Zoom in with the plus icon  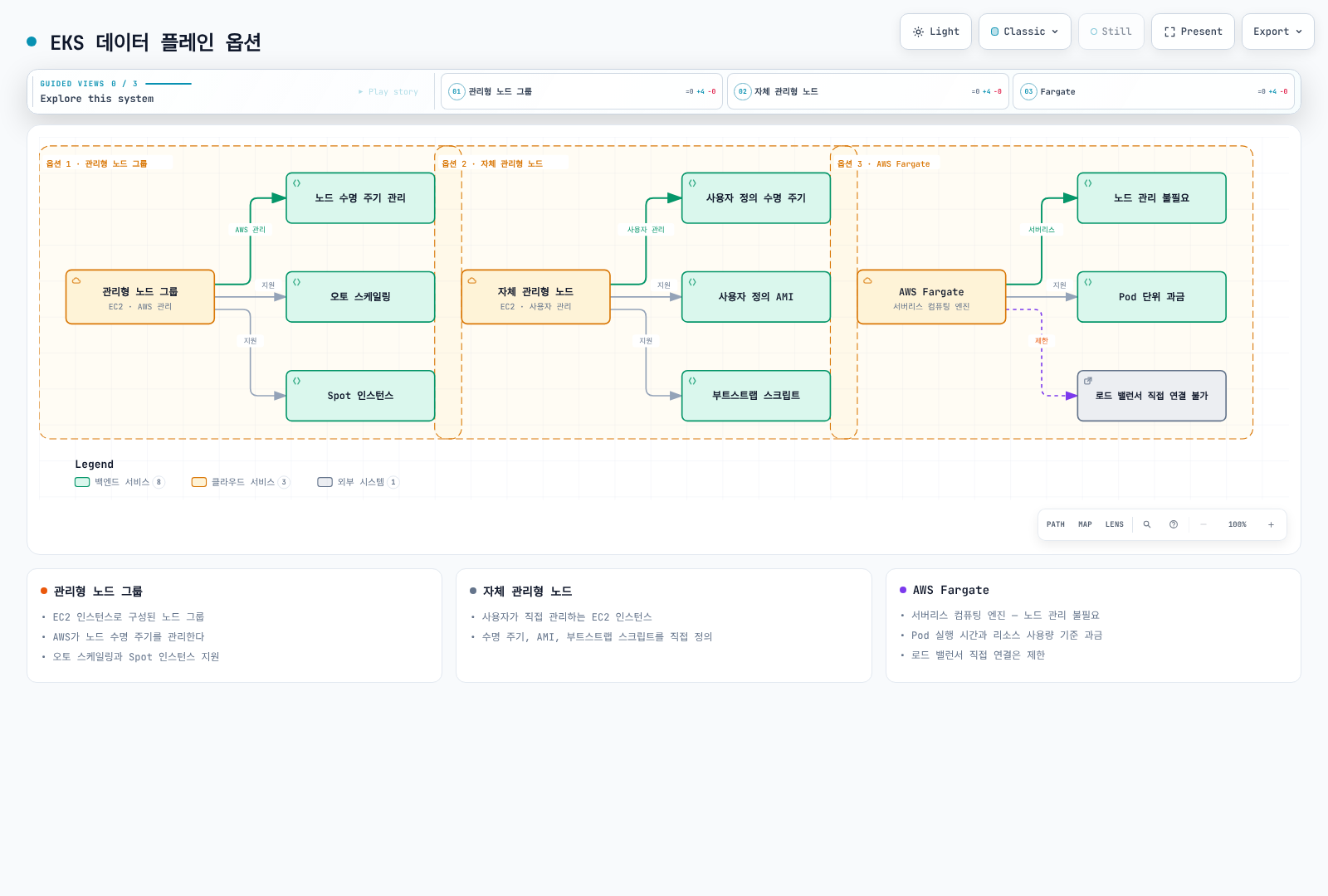click(1271, 524)
